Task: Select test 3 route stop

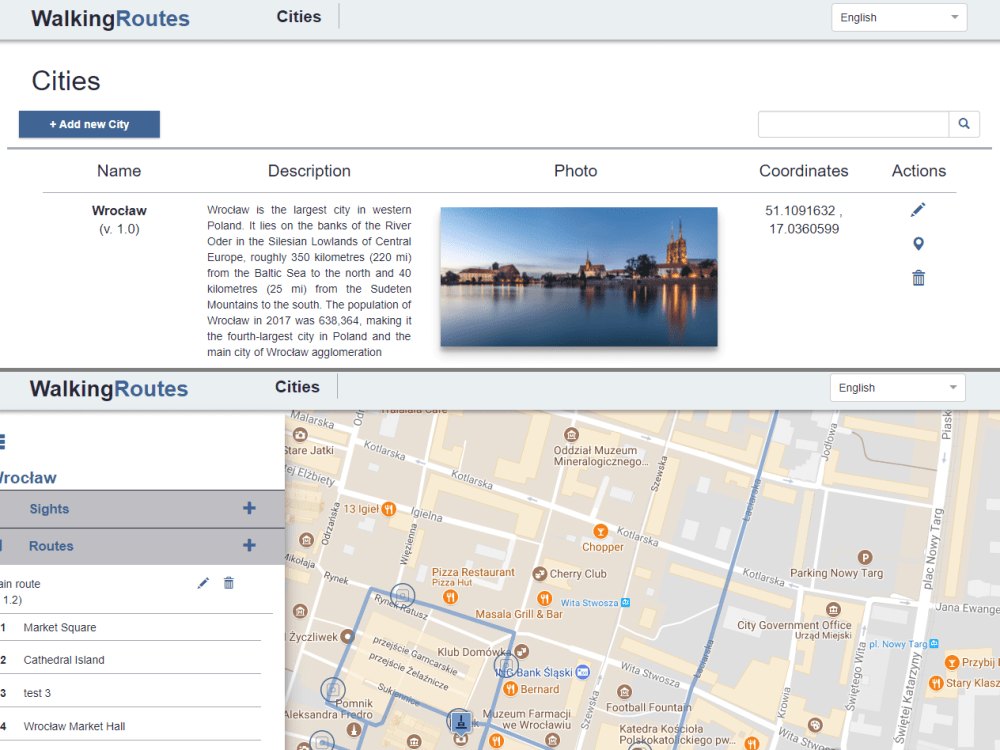Action: [x=37, y=693]
